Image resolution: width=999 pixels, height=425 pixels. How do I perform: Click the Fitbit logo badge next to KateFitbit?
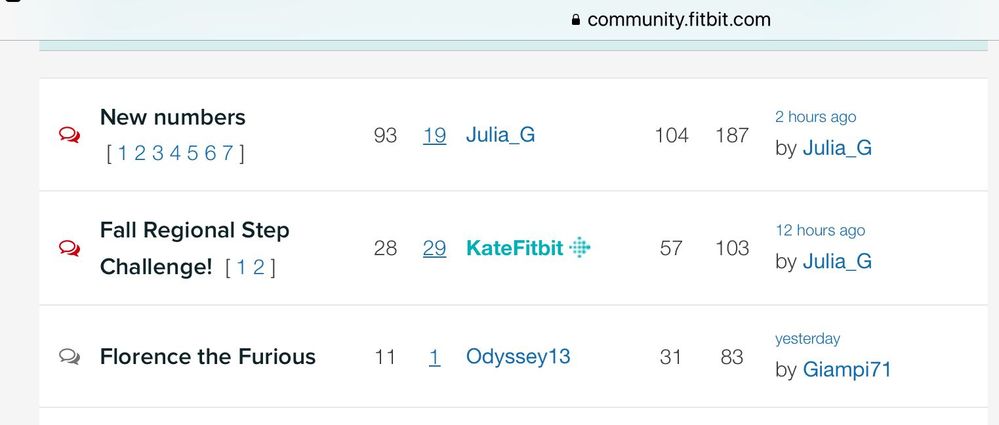coord(580,247)
